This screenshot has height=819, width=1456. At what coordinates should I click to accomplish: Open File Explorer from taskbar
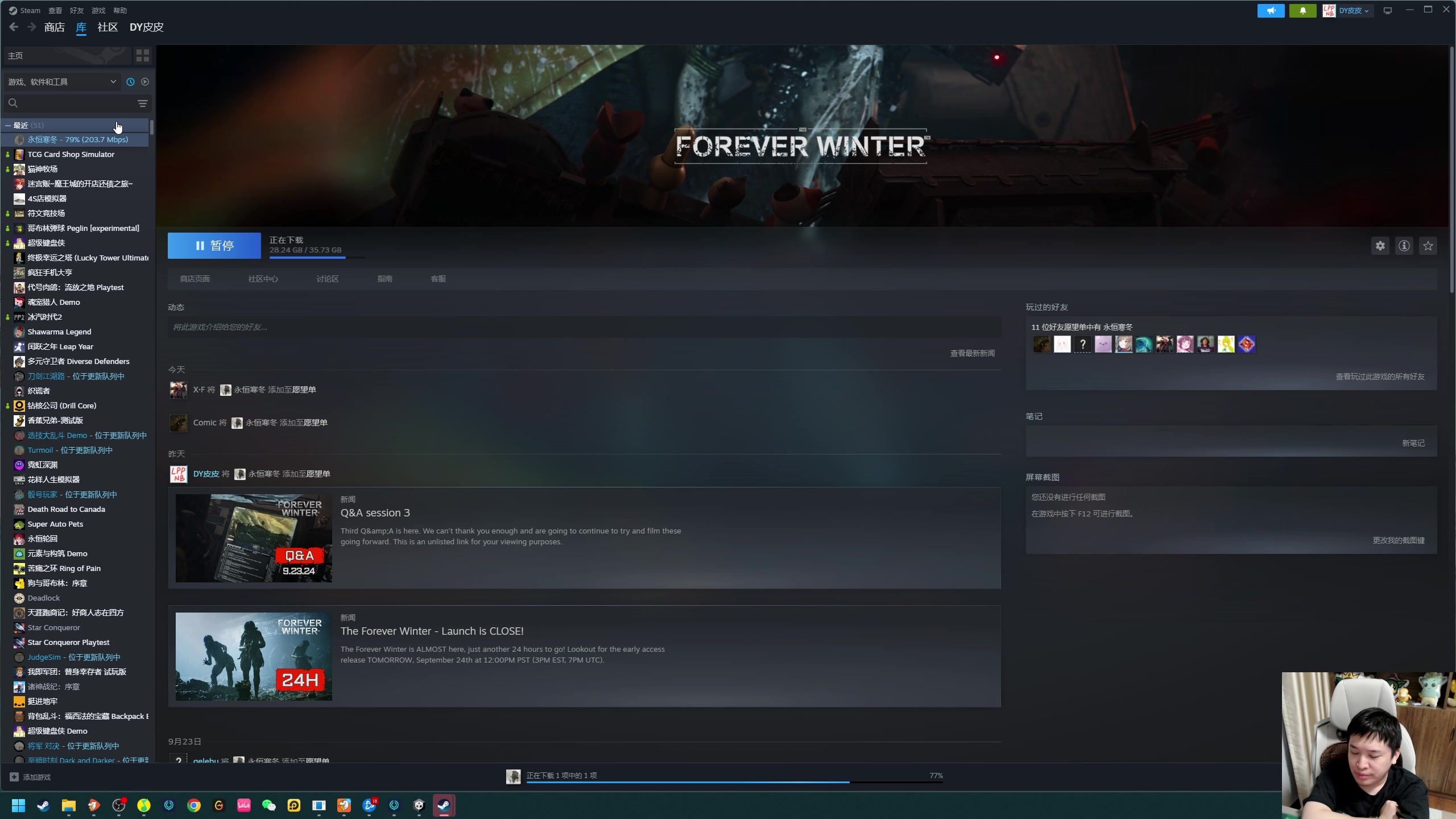point(69,805)
